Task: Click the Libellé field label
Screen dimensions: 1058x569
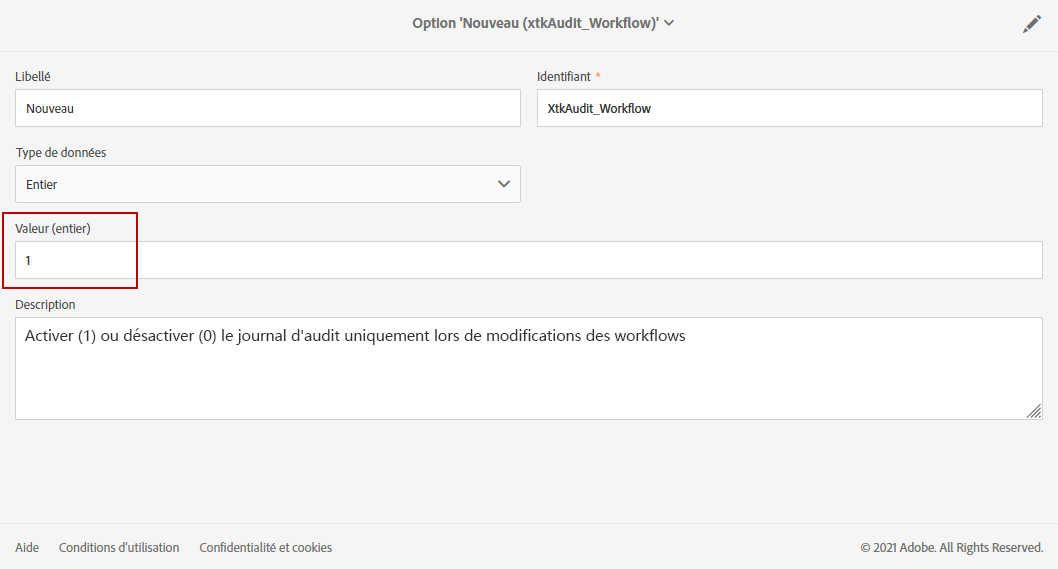Action: [x=33, y=76]
